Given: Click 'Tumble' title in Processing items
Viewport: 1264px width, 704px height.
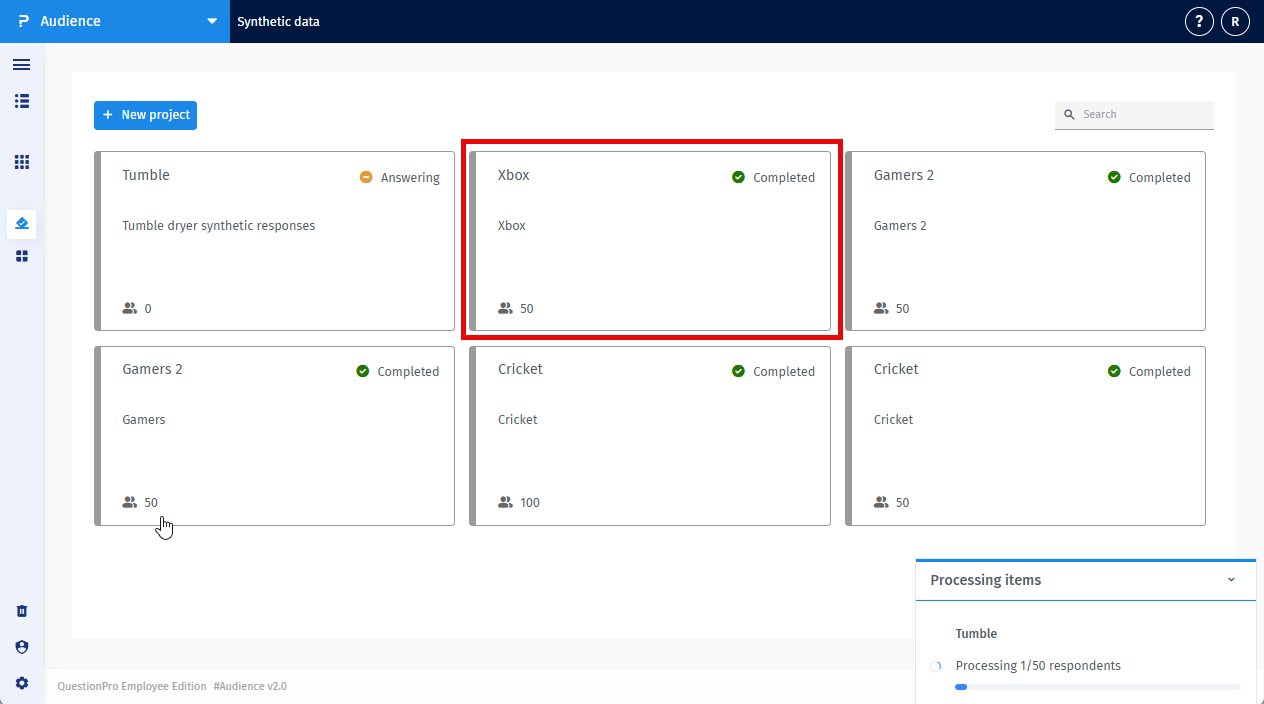Looking at the screenshot, I should click(976, 634).
